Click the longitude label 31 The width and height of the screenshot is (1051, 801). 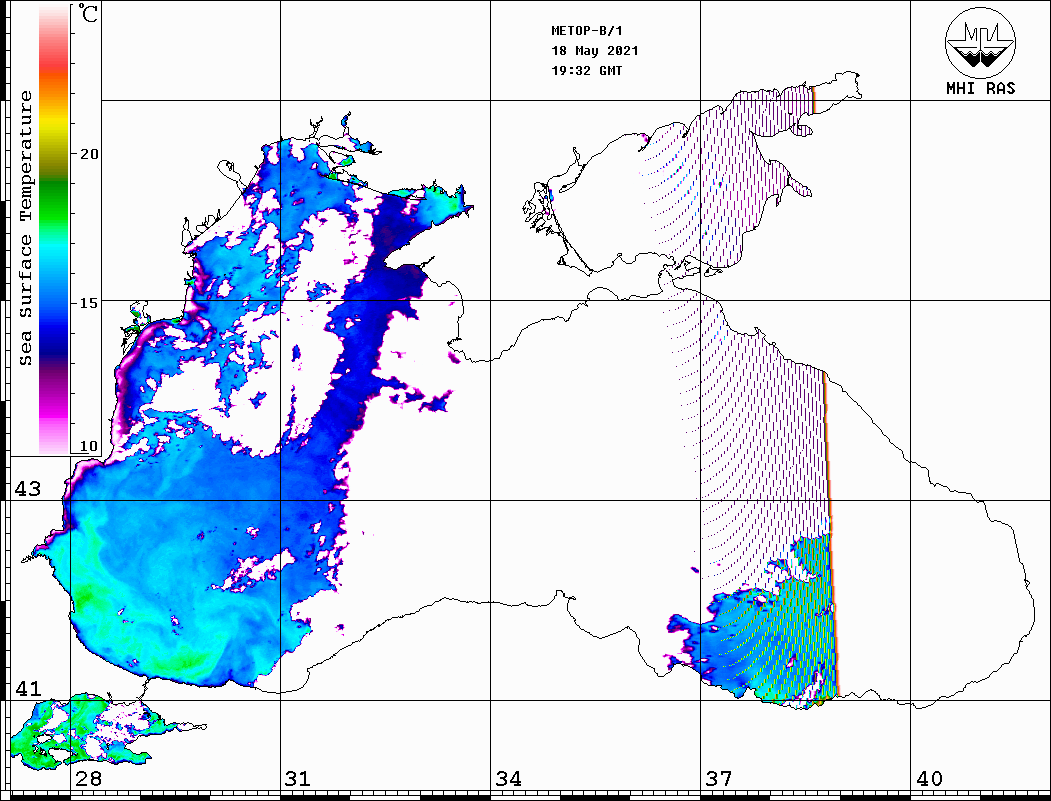[x=298, y=778]
